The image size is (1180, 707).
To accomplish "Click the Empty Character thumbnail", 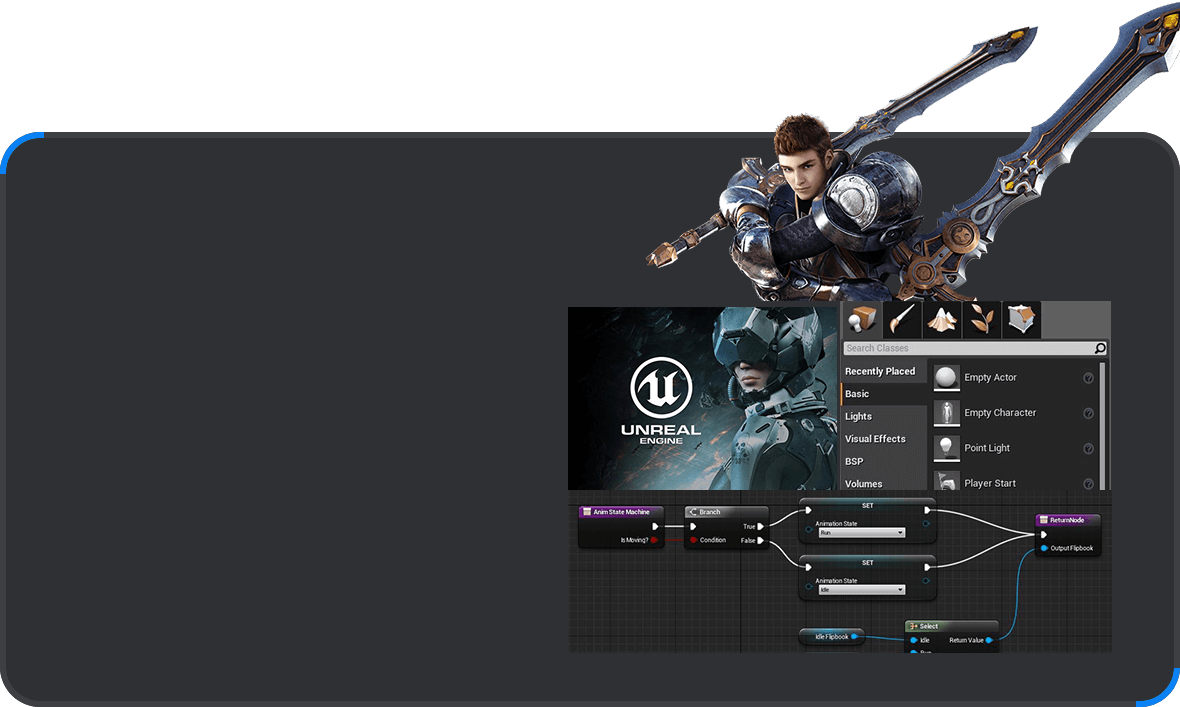I will click(946, 412).
